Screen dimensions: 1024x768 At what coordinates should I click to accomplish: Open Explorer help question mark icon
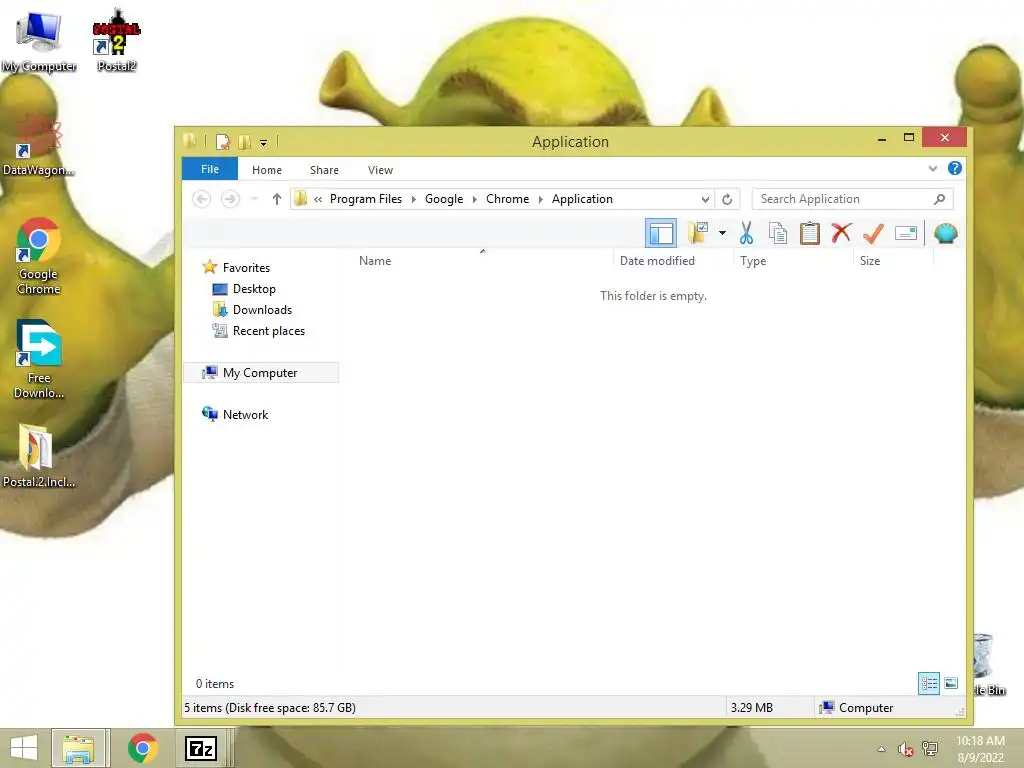(954, 168)
